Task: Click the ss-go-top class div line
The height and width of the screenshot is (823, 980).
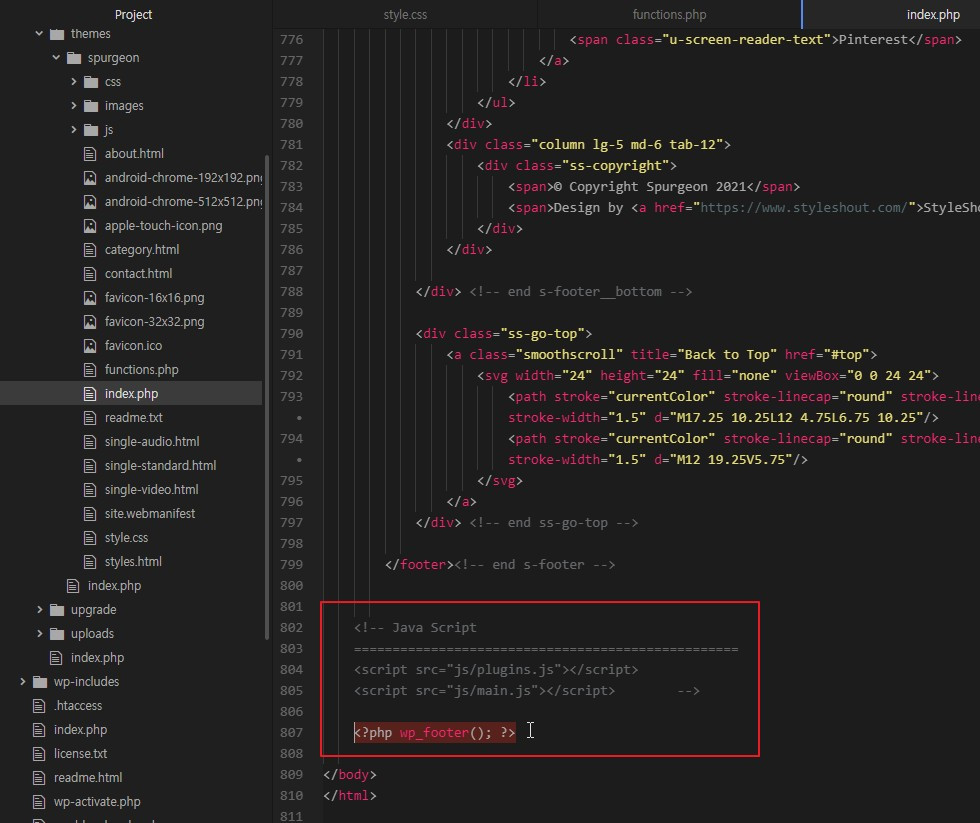Action: point(504,334)
